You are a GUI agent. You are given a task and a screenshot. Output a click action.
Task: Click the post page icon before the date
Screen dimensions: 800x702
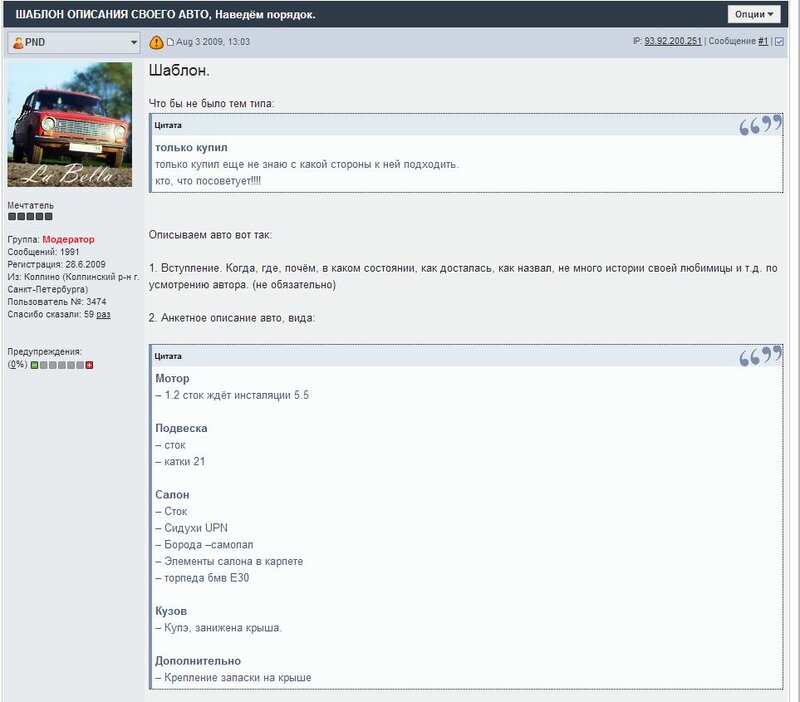point(170,42)
